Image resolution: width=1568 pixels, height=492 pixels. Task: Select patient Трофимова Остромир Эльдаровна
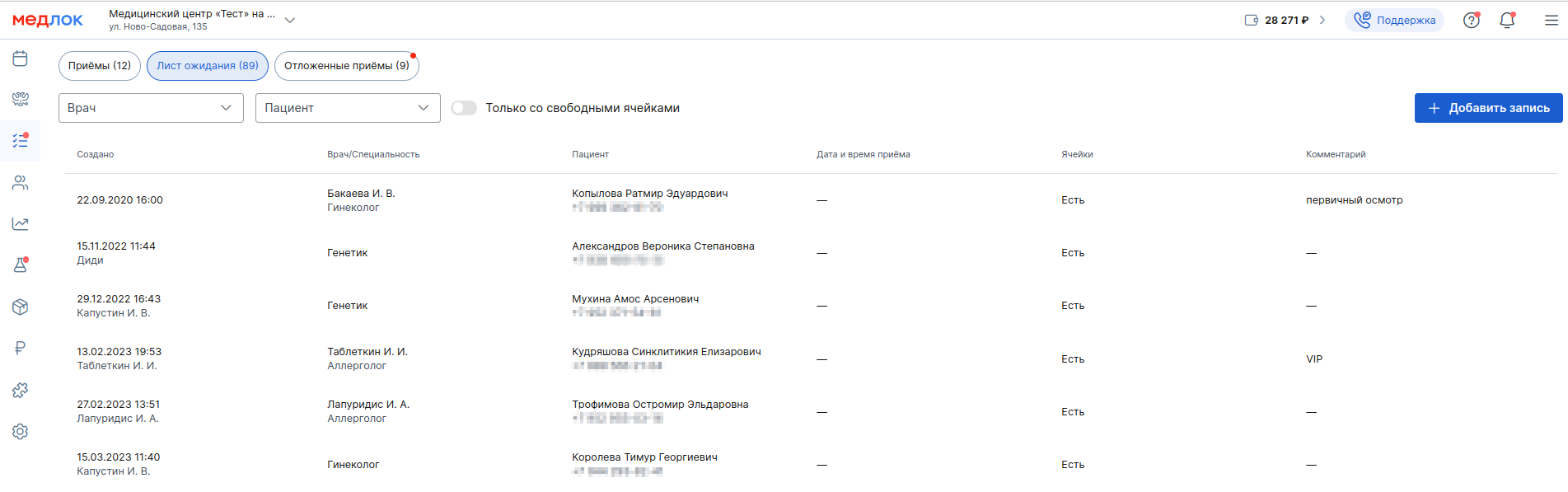[x=660, y=405]
